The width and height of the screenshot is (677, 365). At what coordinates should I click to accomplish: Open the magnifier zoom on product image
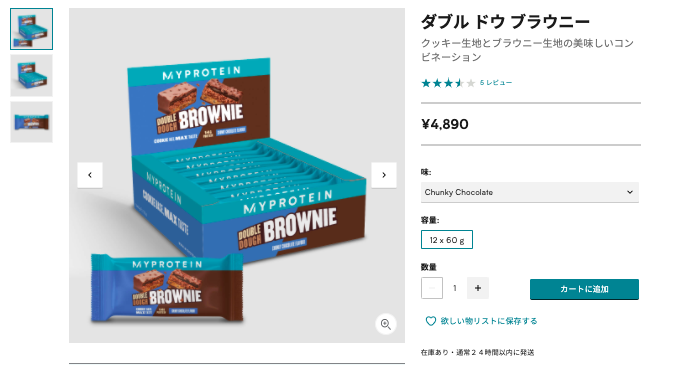(x=386, y=324)
